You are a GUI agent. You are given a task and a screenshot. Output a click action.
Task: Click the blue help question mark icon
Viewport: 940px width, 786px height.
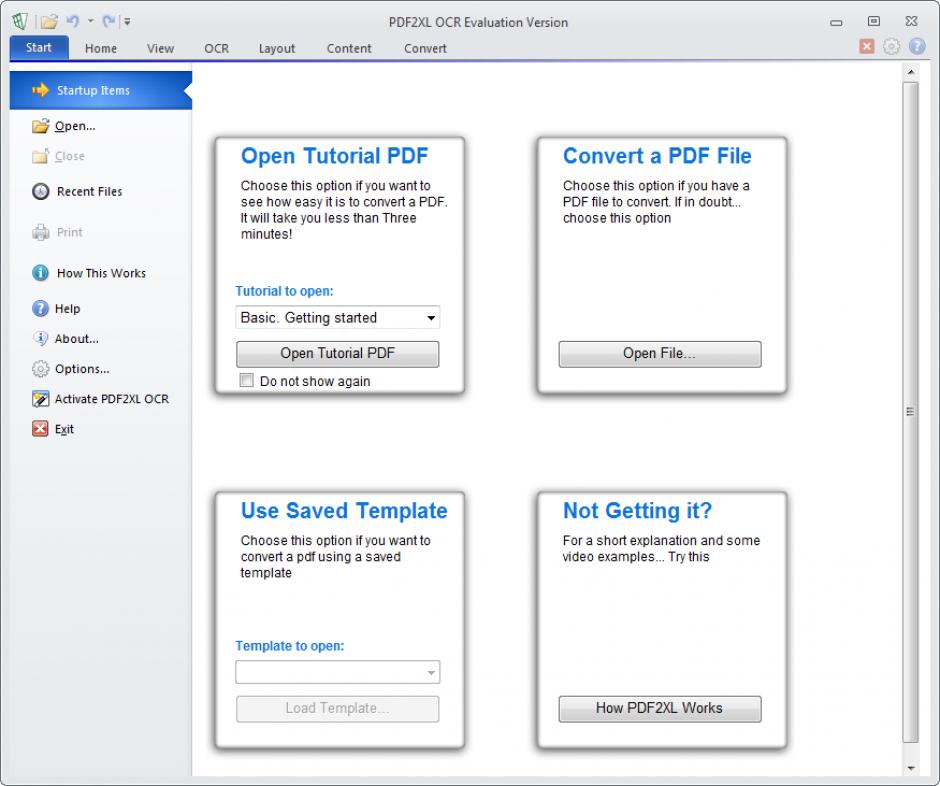(917, 46)
